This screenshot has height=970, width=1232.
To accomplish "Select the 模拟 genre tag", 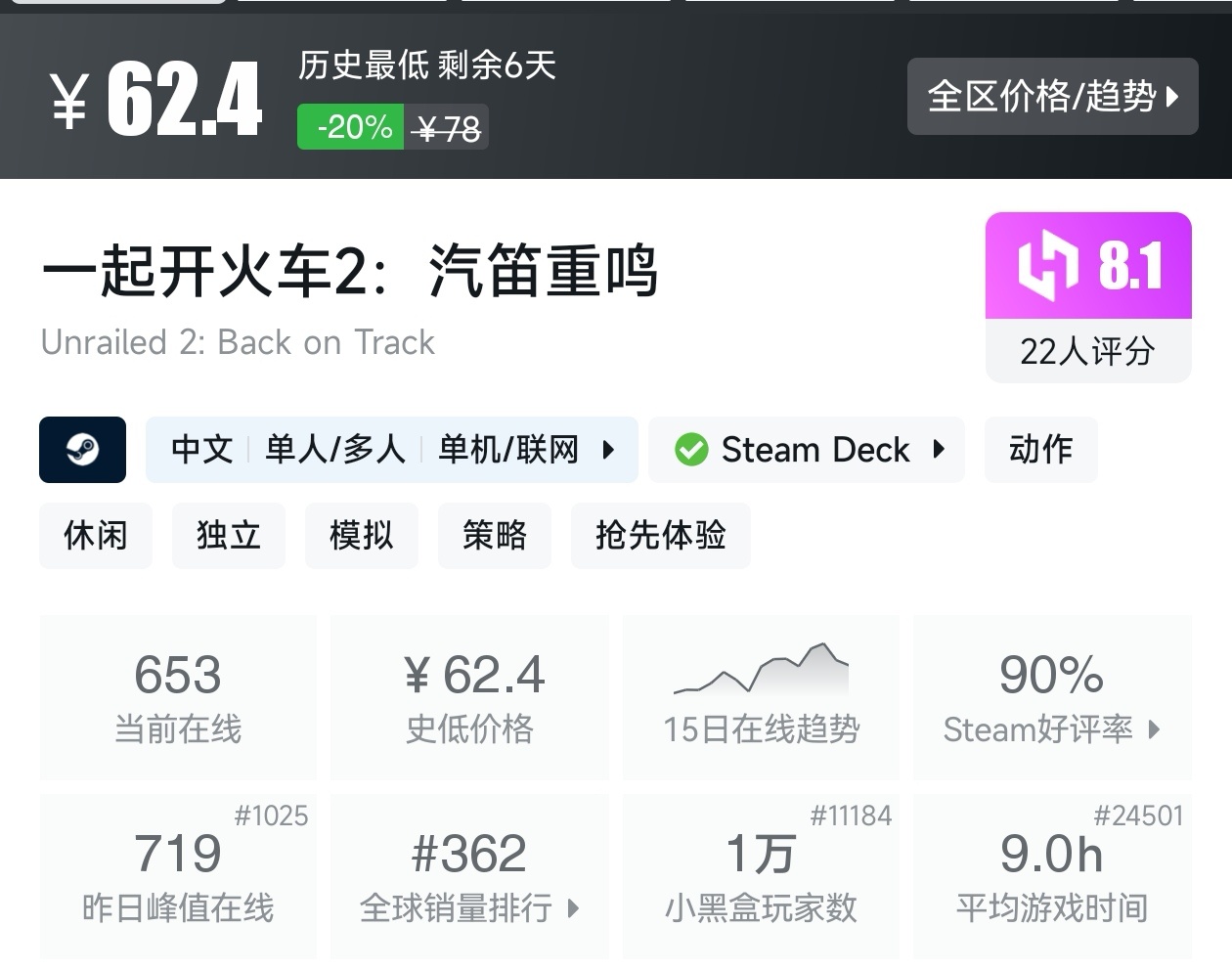I will click(362, 536).
